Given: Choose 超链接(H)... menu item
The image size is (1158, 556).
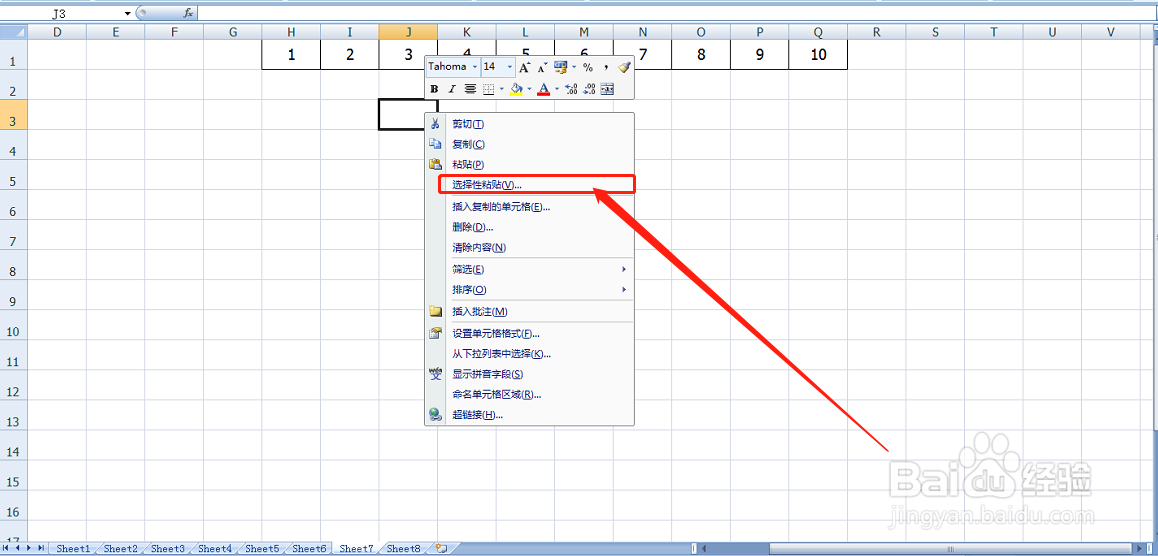Looking at the screenshot, I should (529, 415).
